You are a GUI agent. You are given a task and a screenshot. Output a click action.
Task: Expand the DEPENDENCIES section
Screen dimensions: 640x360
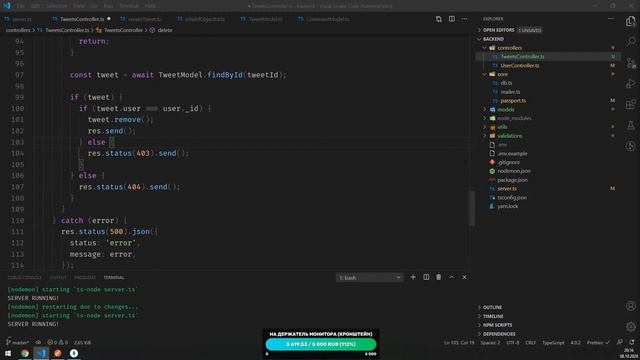(x=499, y=334)
